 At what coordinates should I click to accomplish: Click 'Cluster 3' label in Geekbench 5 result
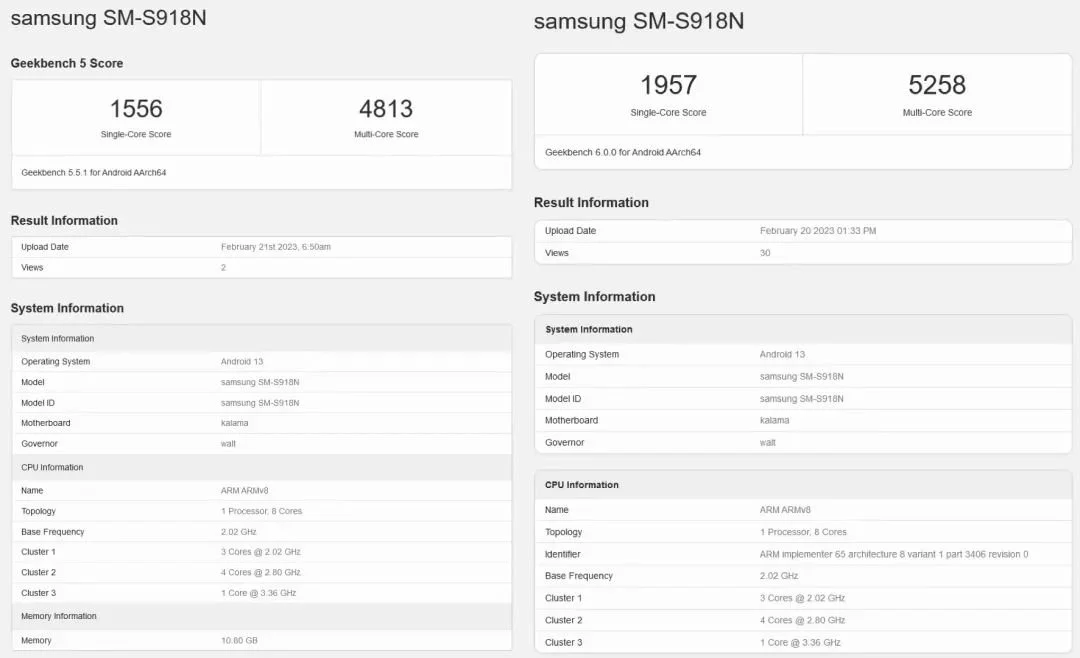coord(39,593)
